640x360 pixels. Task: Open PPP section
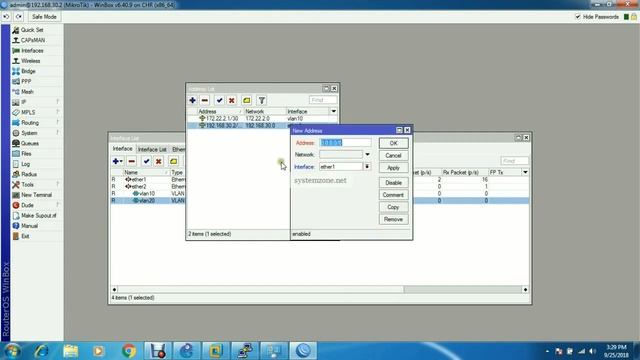(26, 81)
